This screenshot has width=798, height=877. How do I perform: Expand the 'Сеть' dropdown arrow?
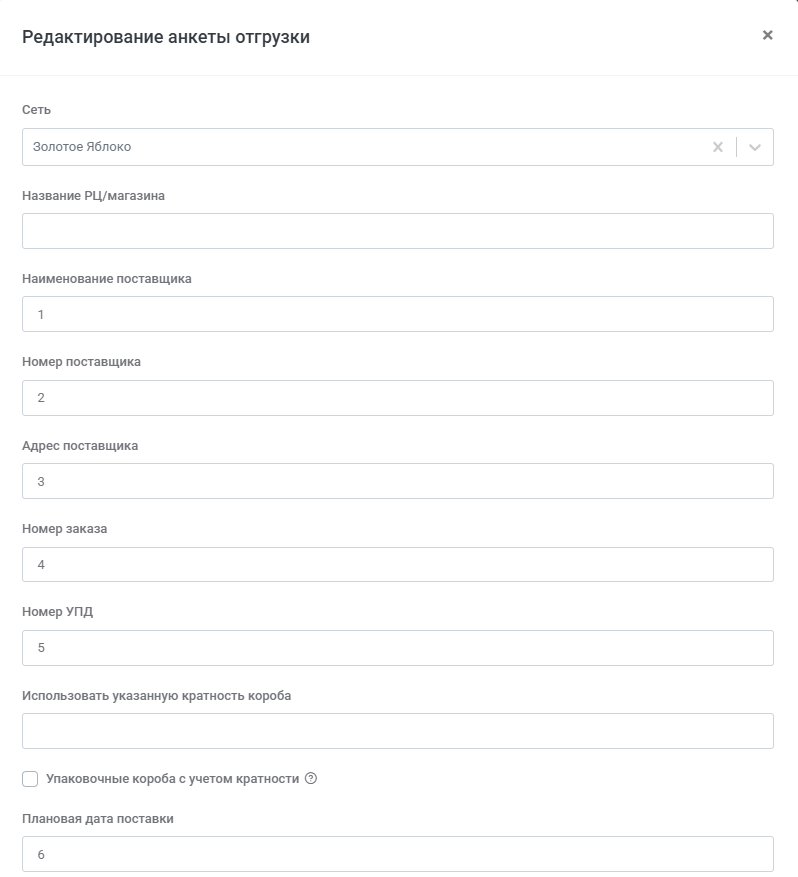point(755,147)
